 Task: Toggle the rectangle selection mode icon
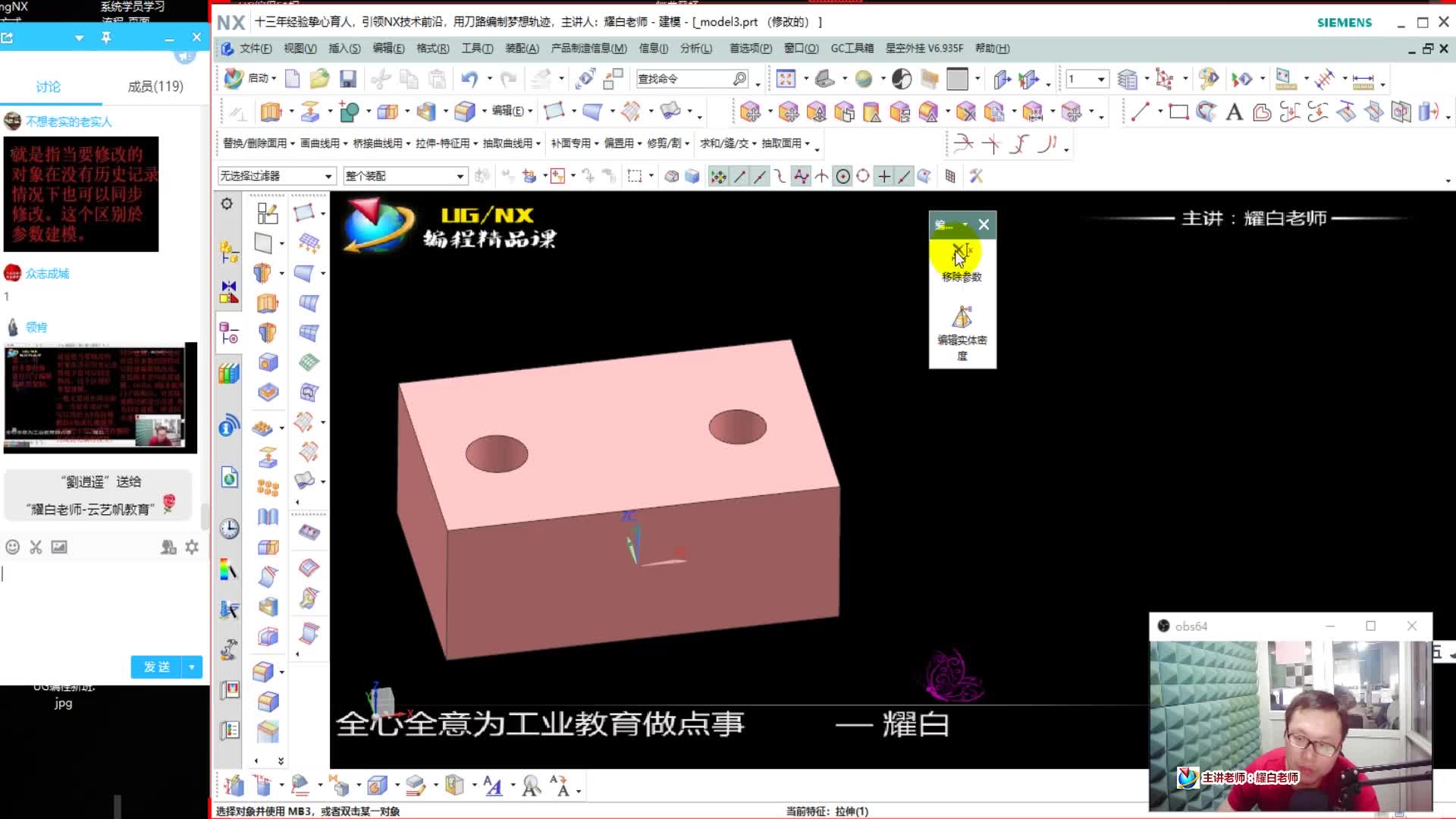tap(637, 176)
